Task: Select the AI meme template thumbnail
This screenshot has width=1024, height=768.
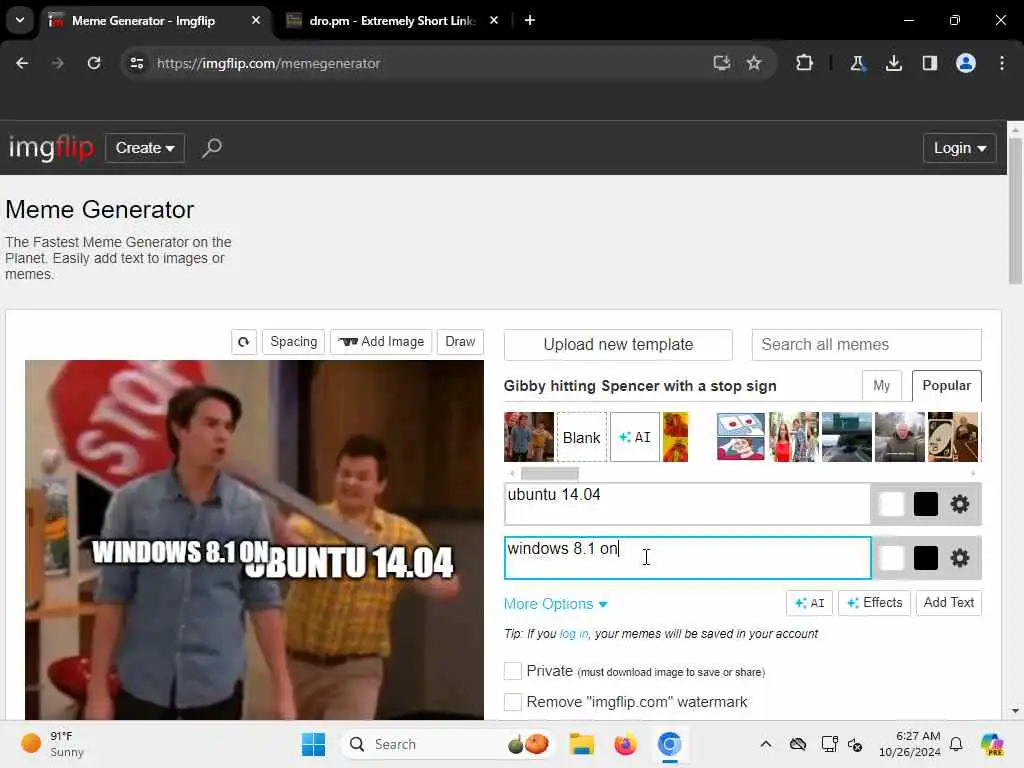Action: click(x=635, y=437)
